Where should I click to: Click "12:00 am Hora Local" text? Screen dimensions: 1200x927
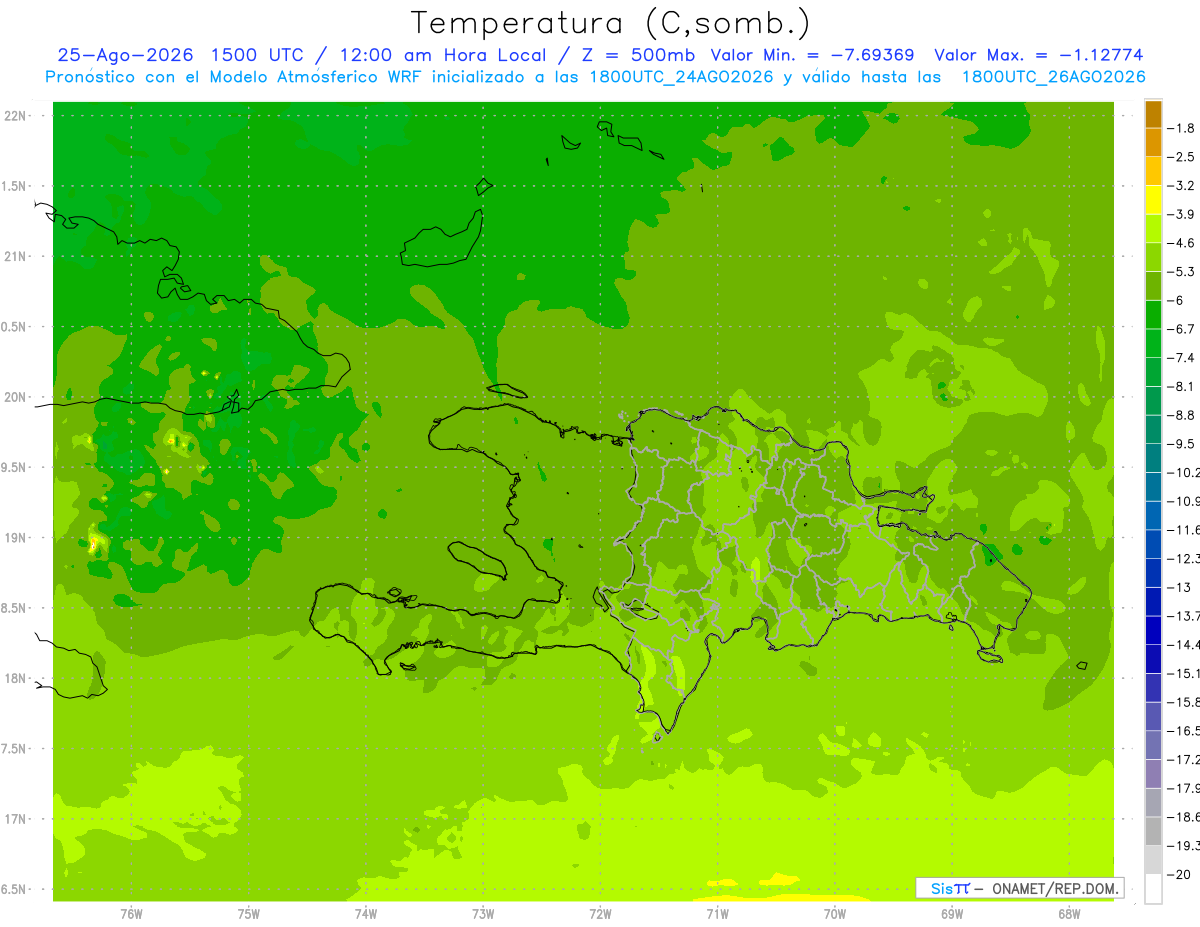click(x=441, y=55)
